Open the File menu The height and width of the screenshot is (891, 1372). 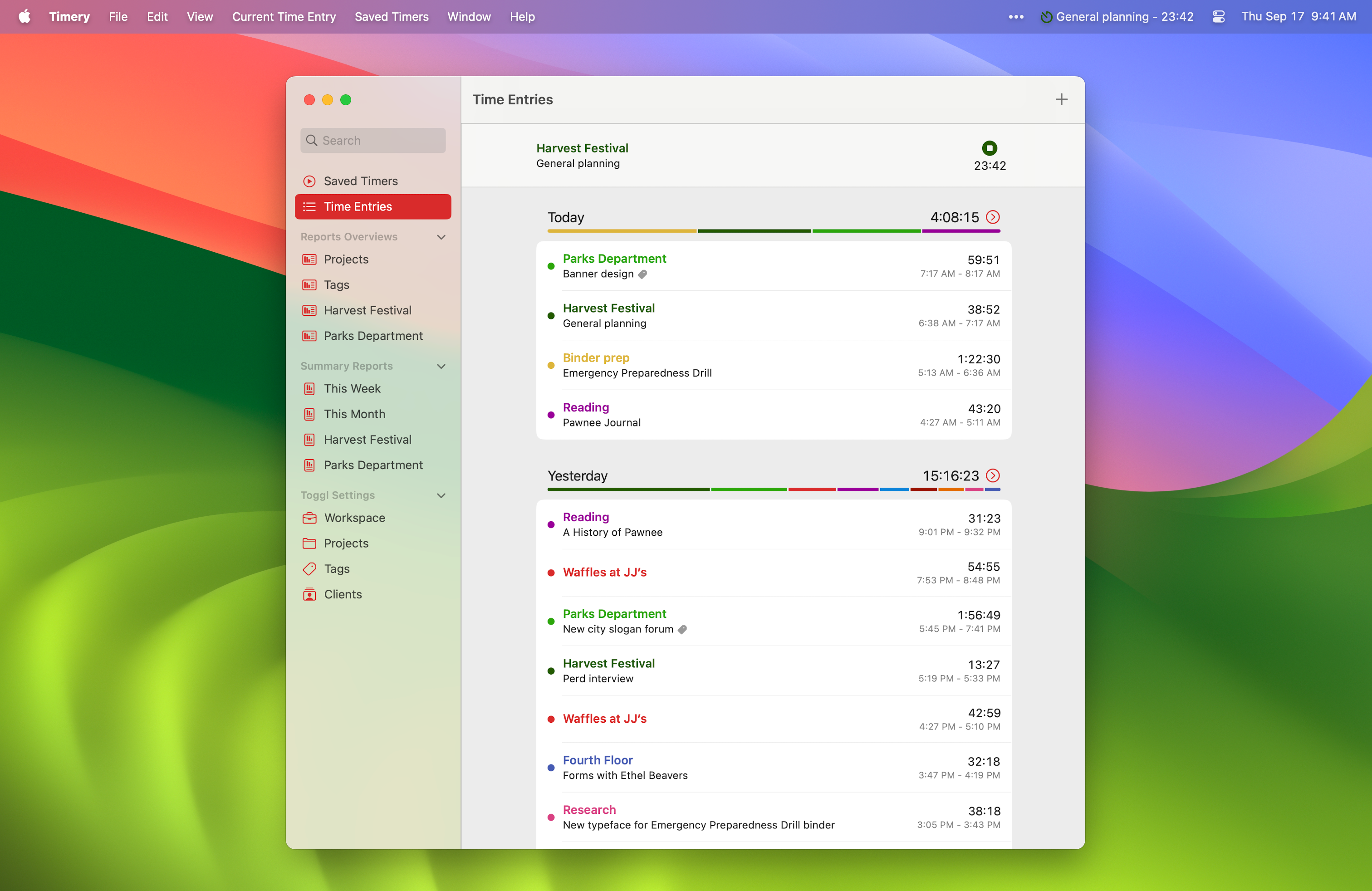(118, 17)
